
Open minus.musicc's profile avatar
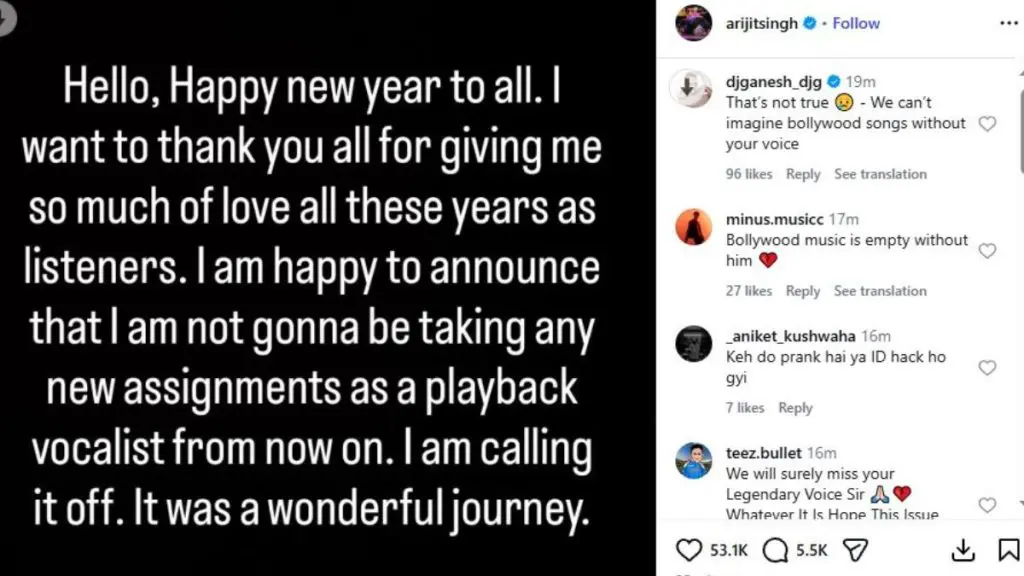pos(694,227)
